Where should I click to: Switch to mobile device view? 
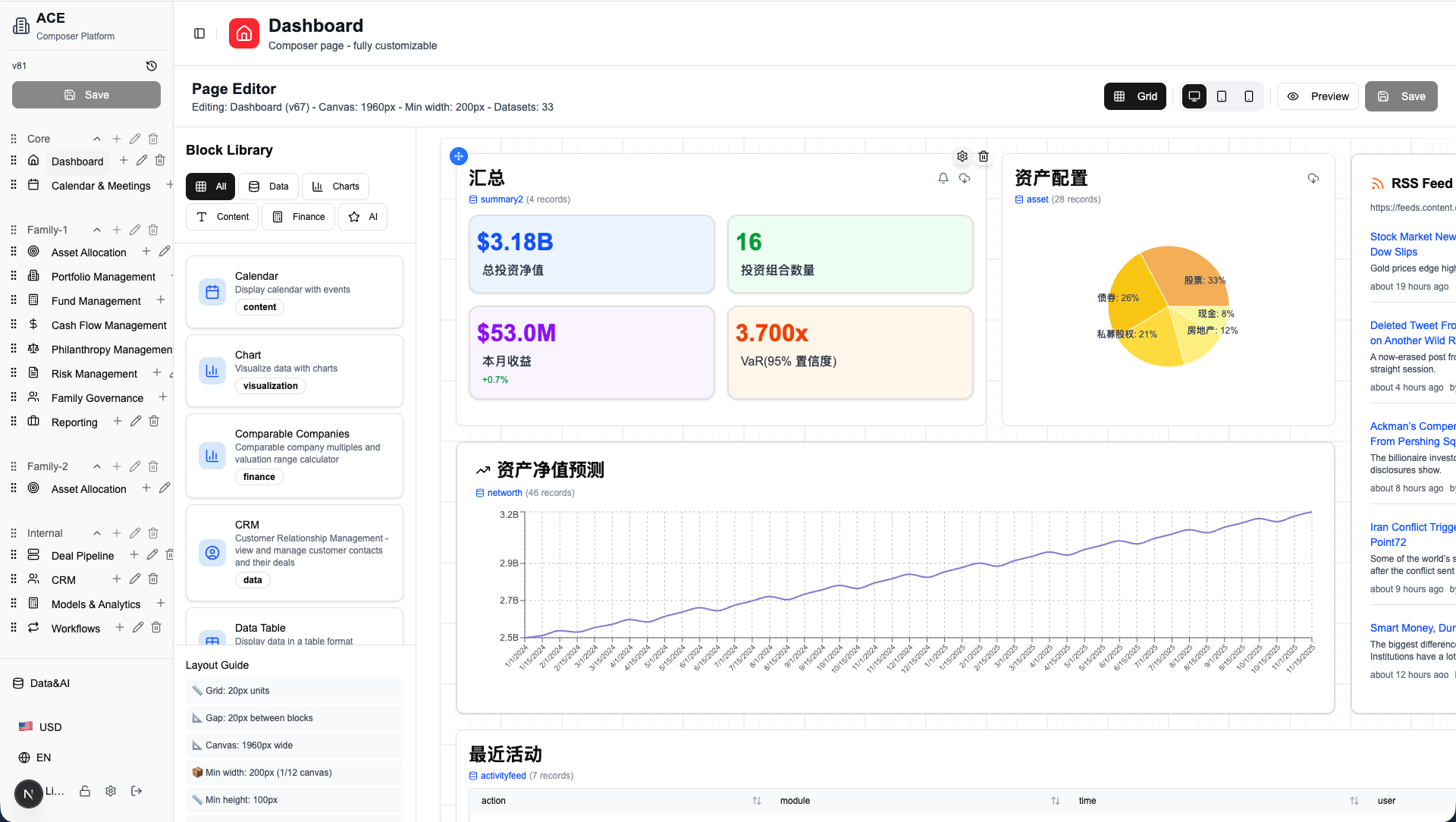point(1248,96)
